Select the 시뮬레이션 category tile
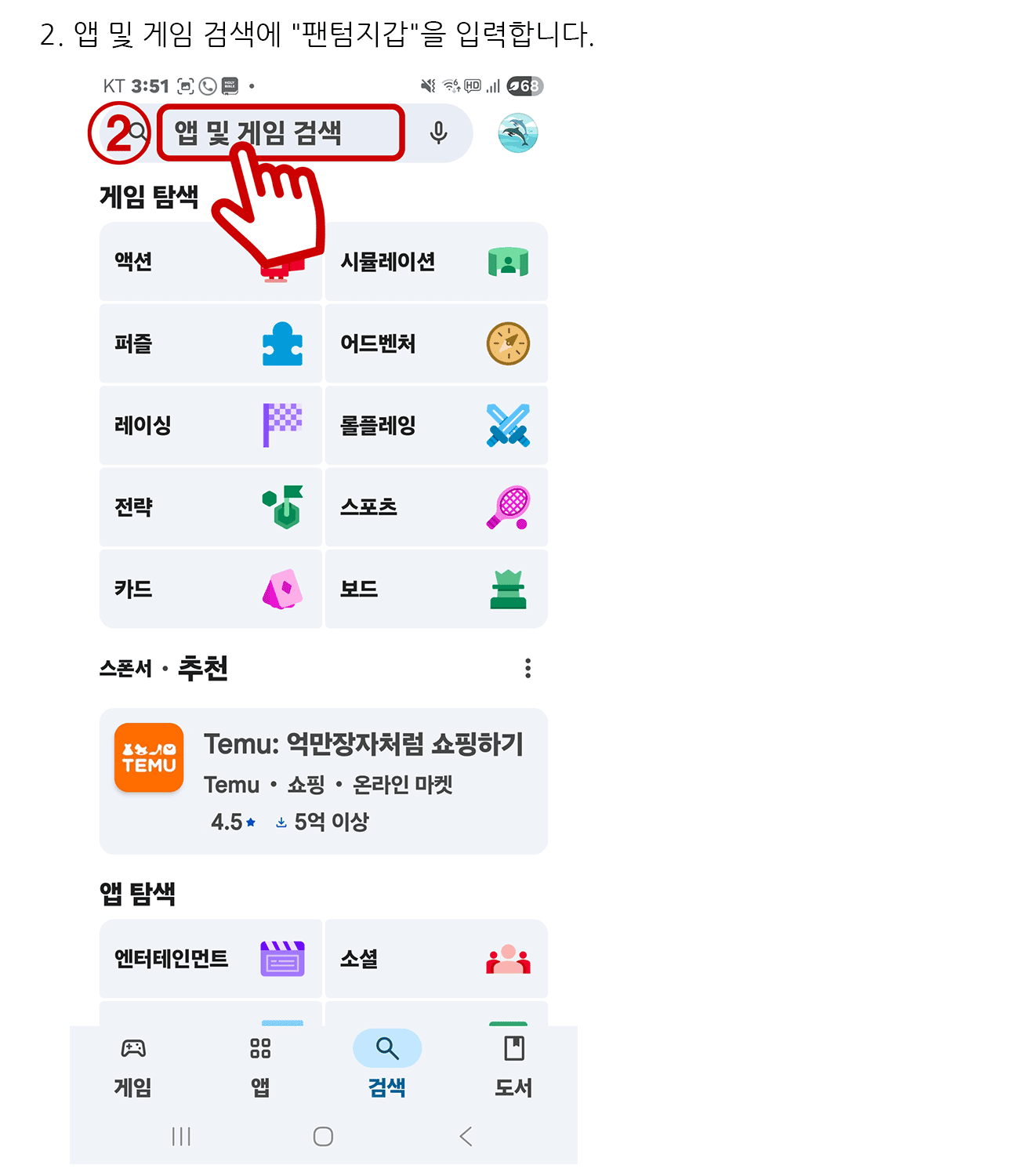 [x=437, y=262]
